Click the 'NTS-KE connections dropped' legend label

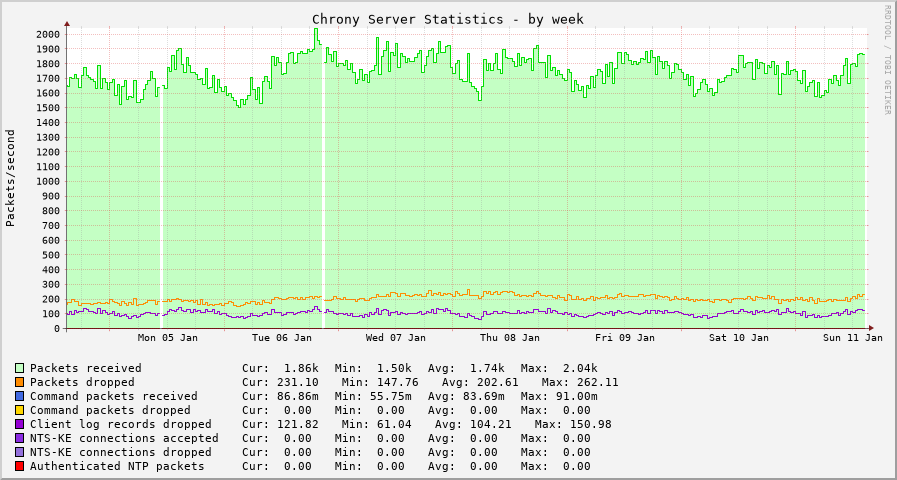[121, 452]
